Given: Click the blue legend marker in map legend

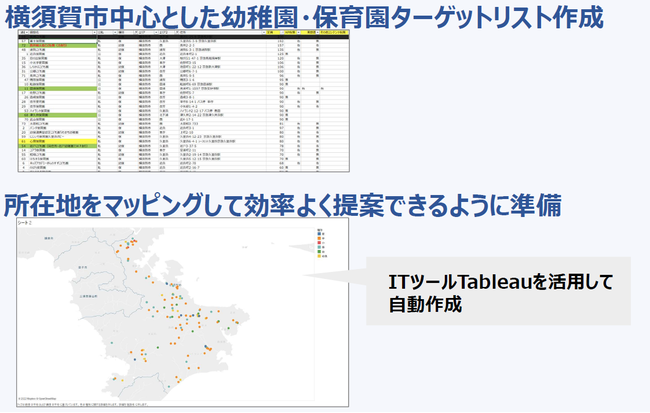Looking at the screenshot, I should point(320,234).
